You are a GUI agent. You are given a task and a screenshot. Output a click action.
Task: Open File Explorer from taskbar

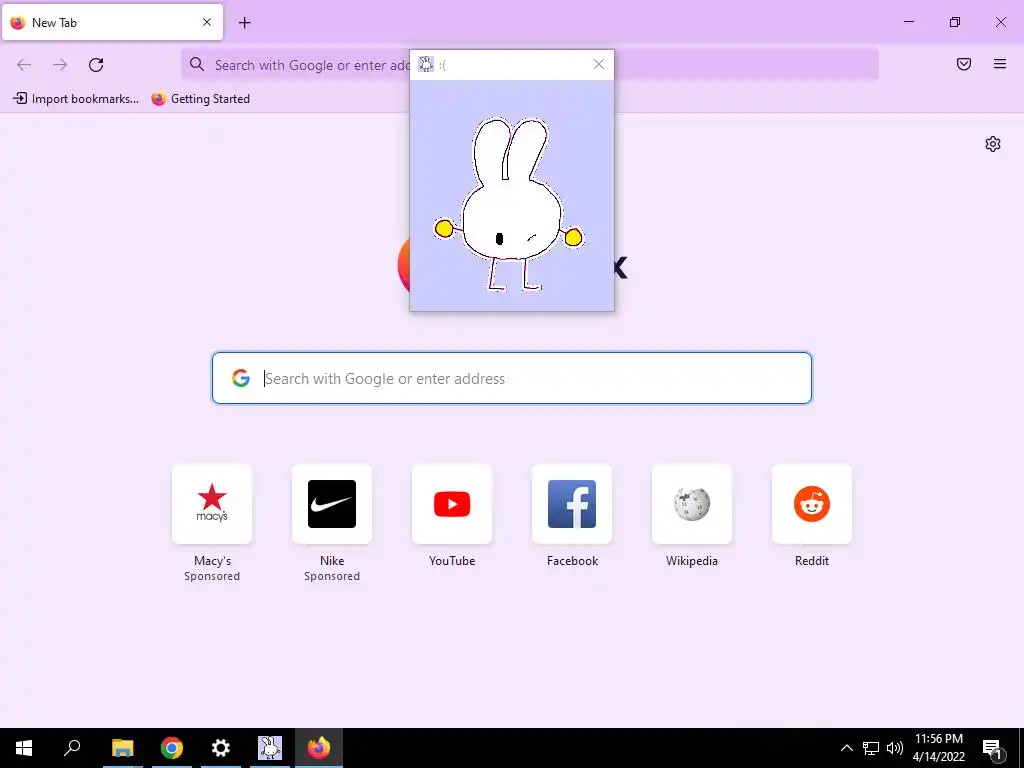(x=122, y=748)
